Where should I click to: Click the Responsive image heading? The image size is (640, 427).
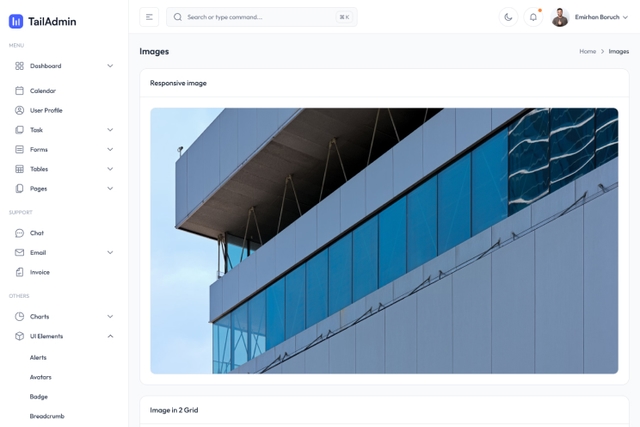178,83
